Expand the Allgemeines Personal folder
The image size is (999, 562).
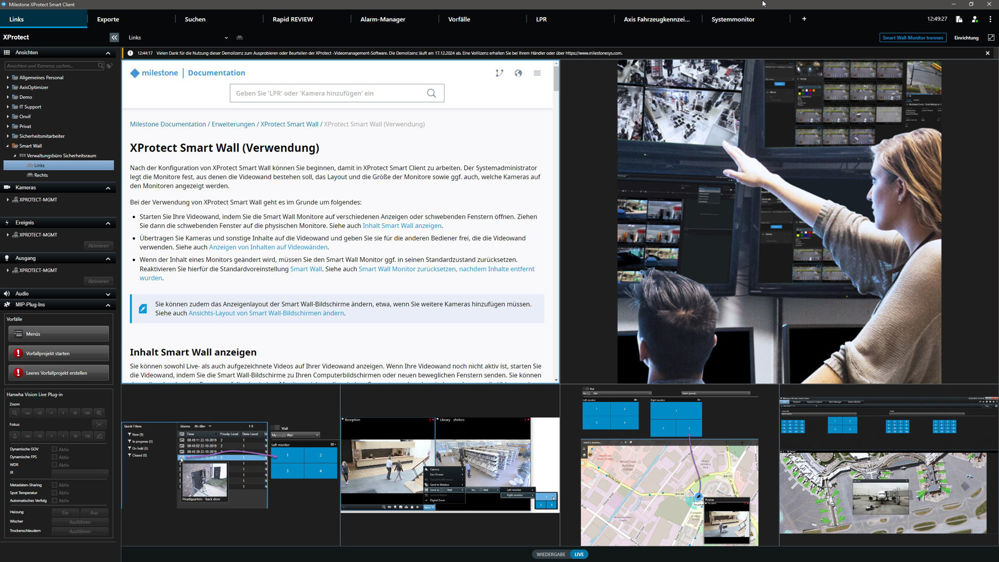9,77
